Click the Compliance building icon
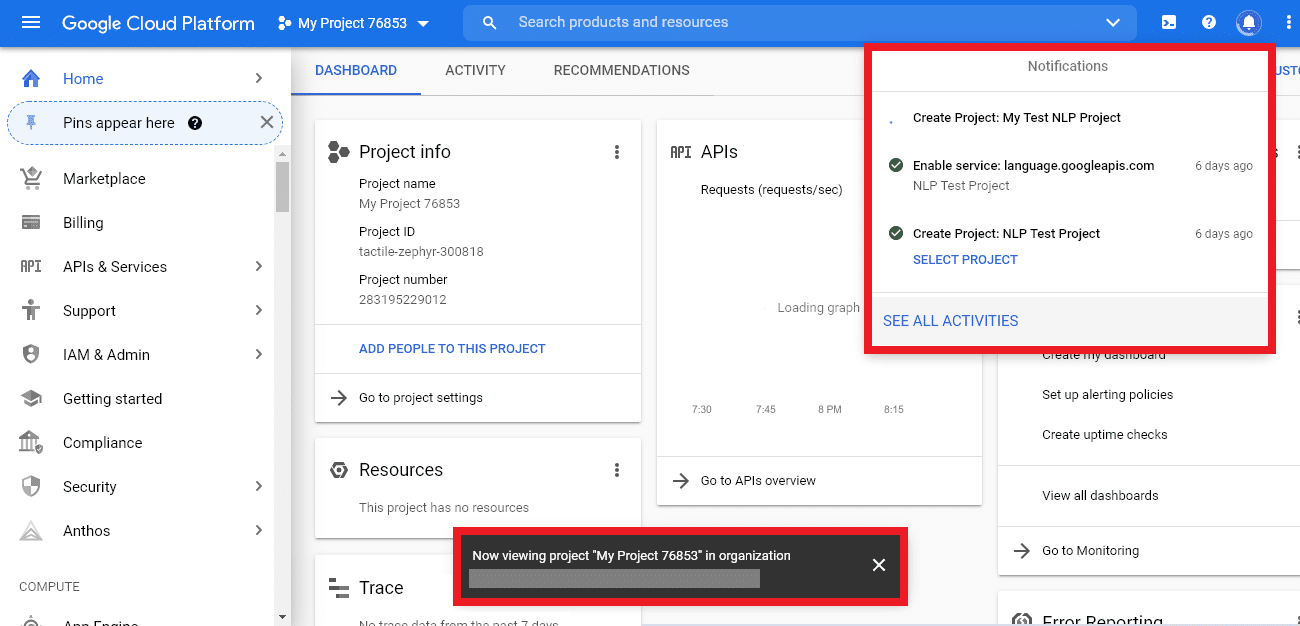1300x626 pixels. pos(31,443)
